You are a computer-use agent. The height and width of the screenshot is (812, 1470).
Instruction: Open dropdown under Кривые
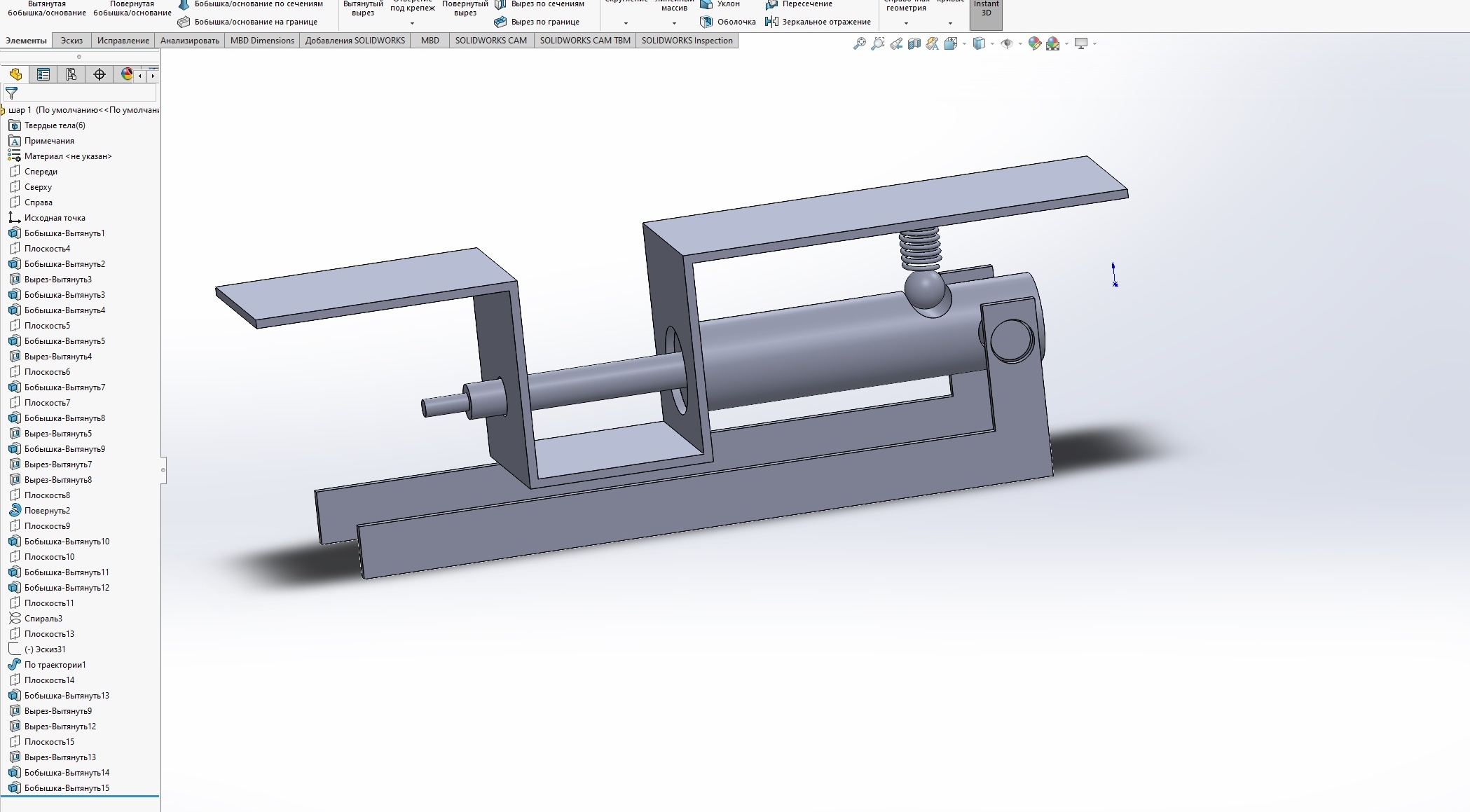click(950, 23)
